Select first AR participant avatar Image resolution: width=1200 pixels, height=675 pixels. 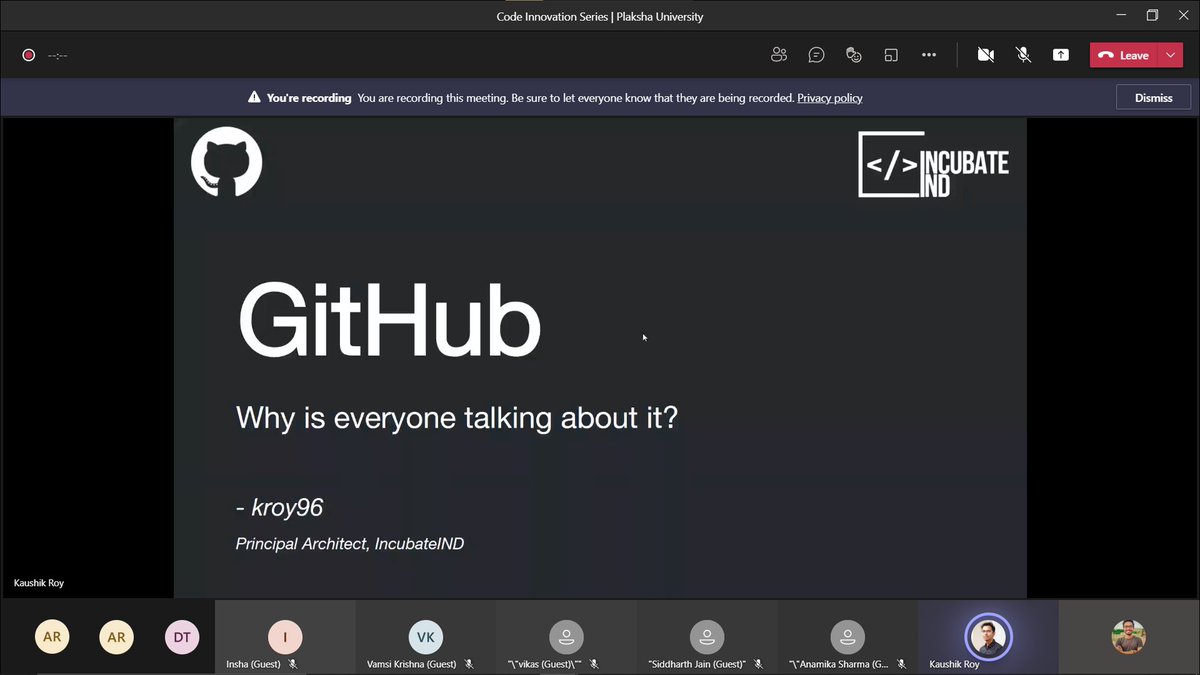(x=52, y=637)
